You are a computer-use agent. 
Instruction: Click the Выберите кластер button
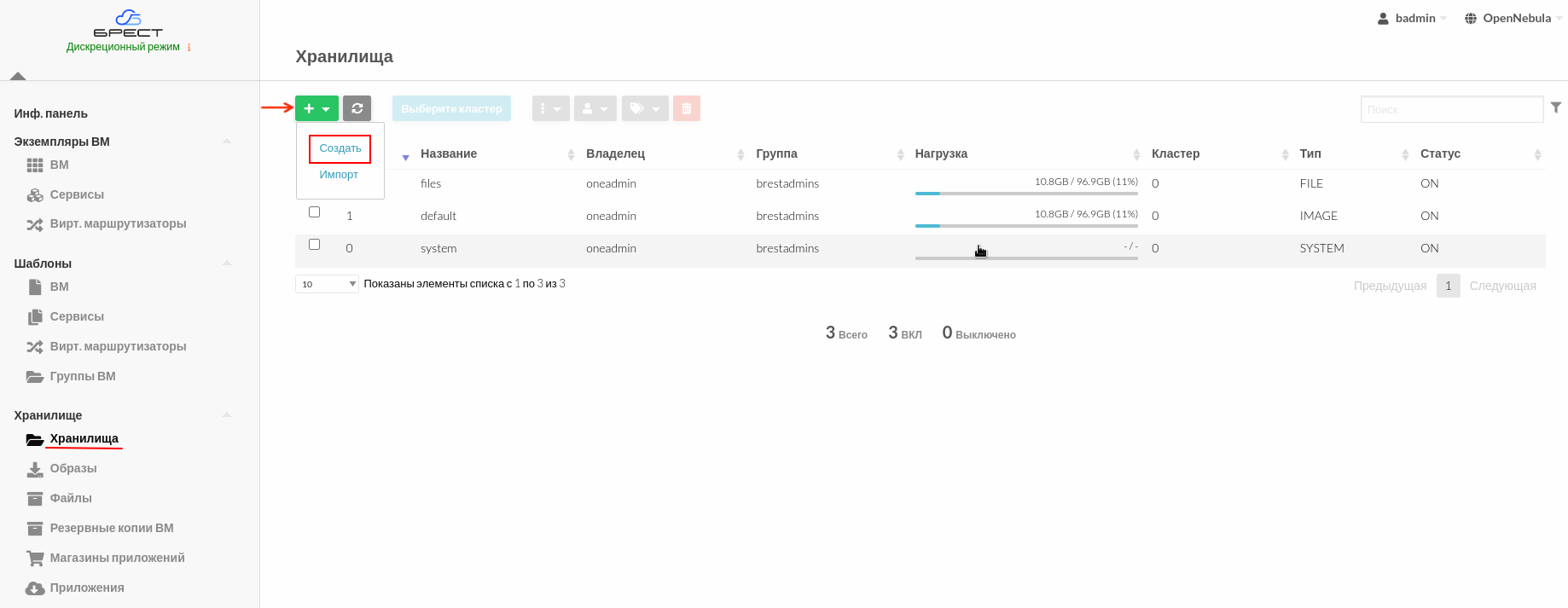click(451, 108)
